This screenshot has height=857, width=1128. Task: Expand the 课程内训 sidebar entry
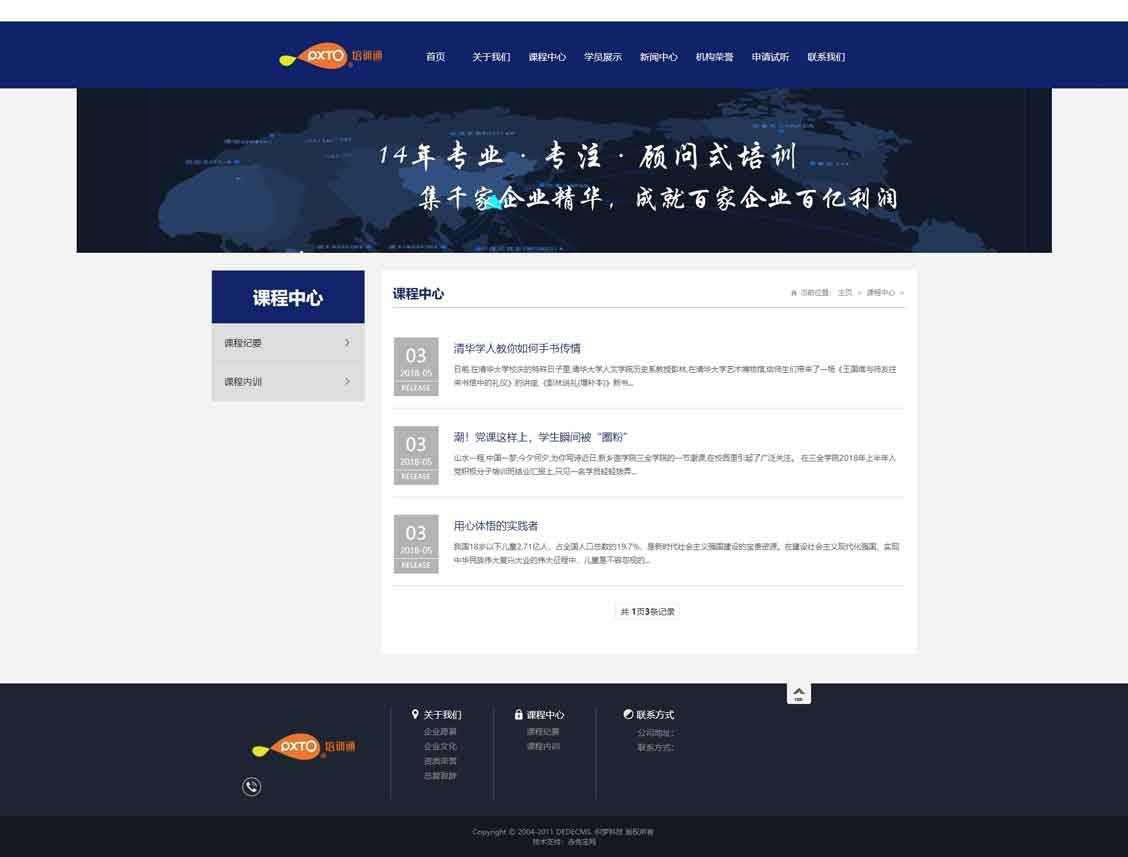288,381
